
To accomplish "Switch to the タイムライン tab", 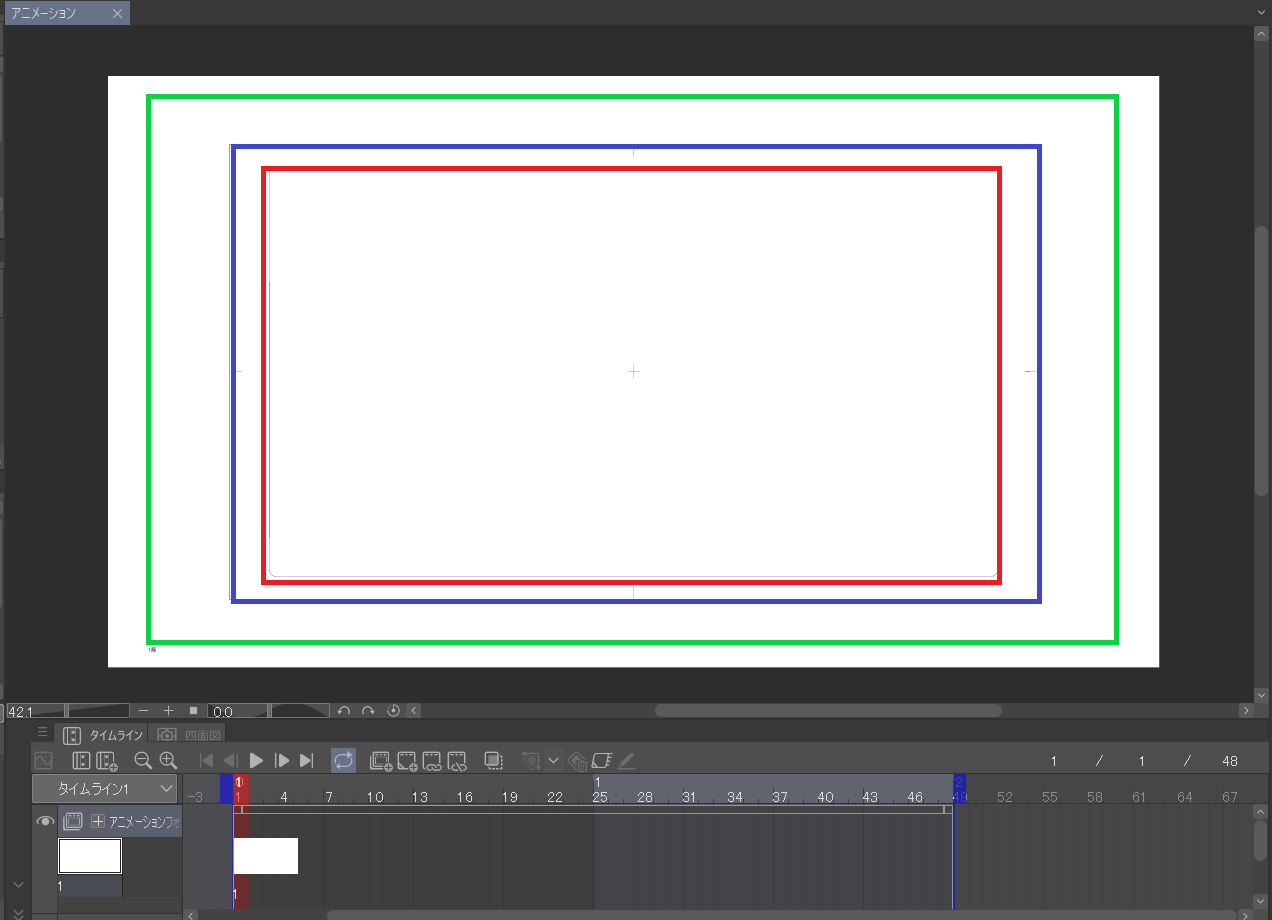I will [105, 735].
